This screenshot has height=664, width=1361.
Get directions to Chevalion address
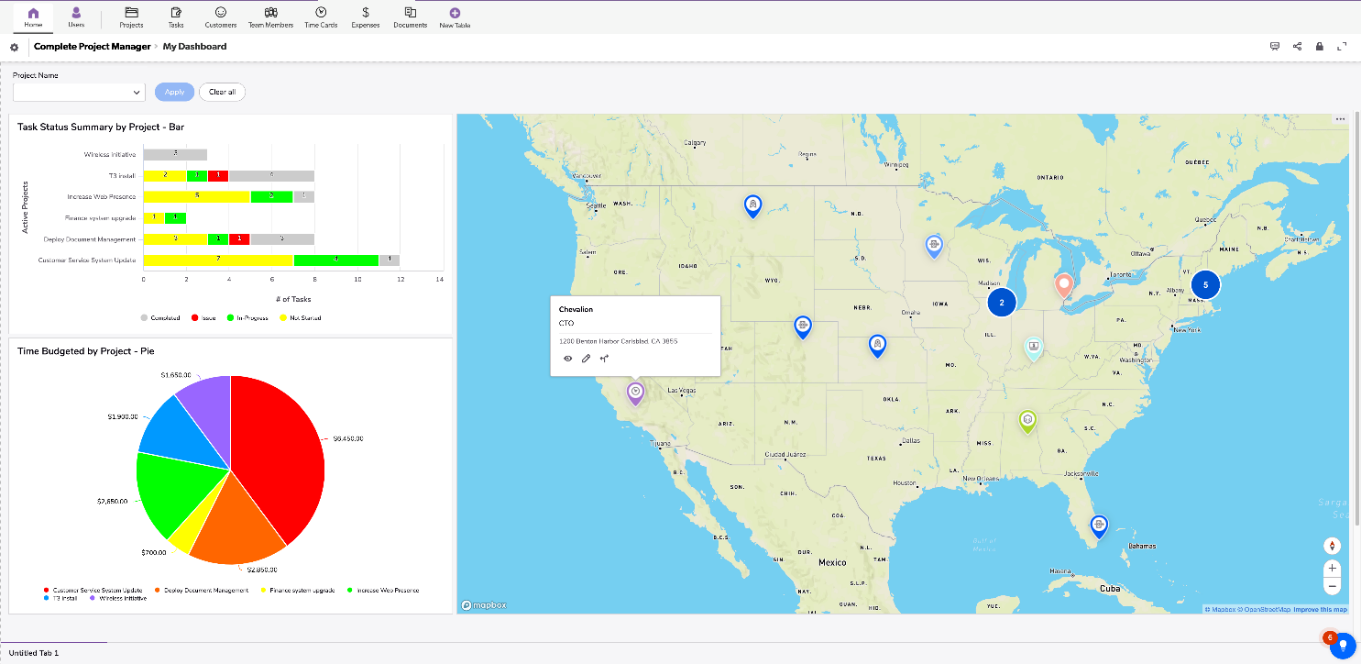click(x=604, y=358)
